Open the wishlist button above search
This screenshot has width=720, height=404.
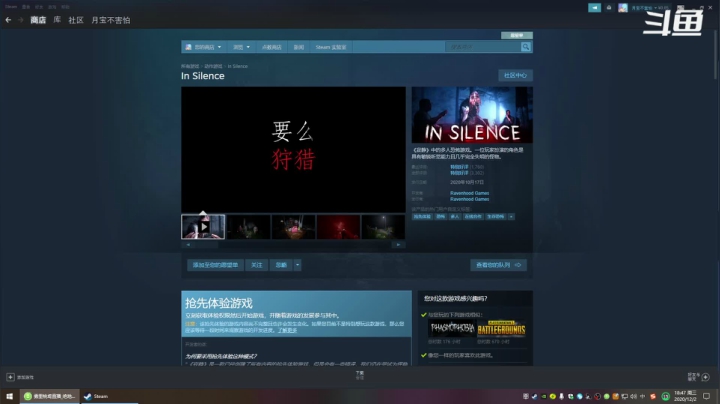pos(517,35)
